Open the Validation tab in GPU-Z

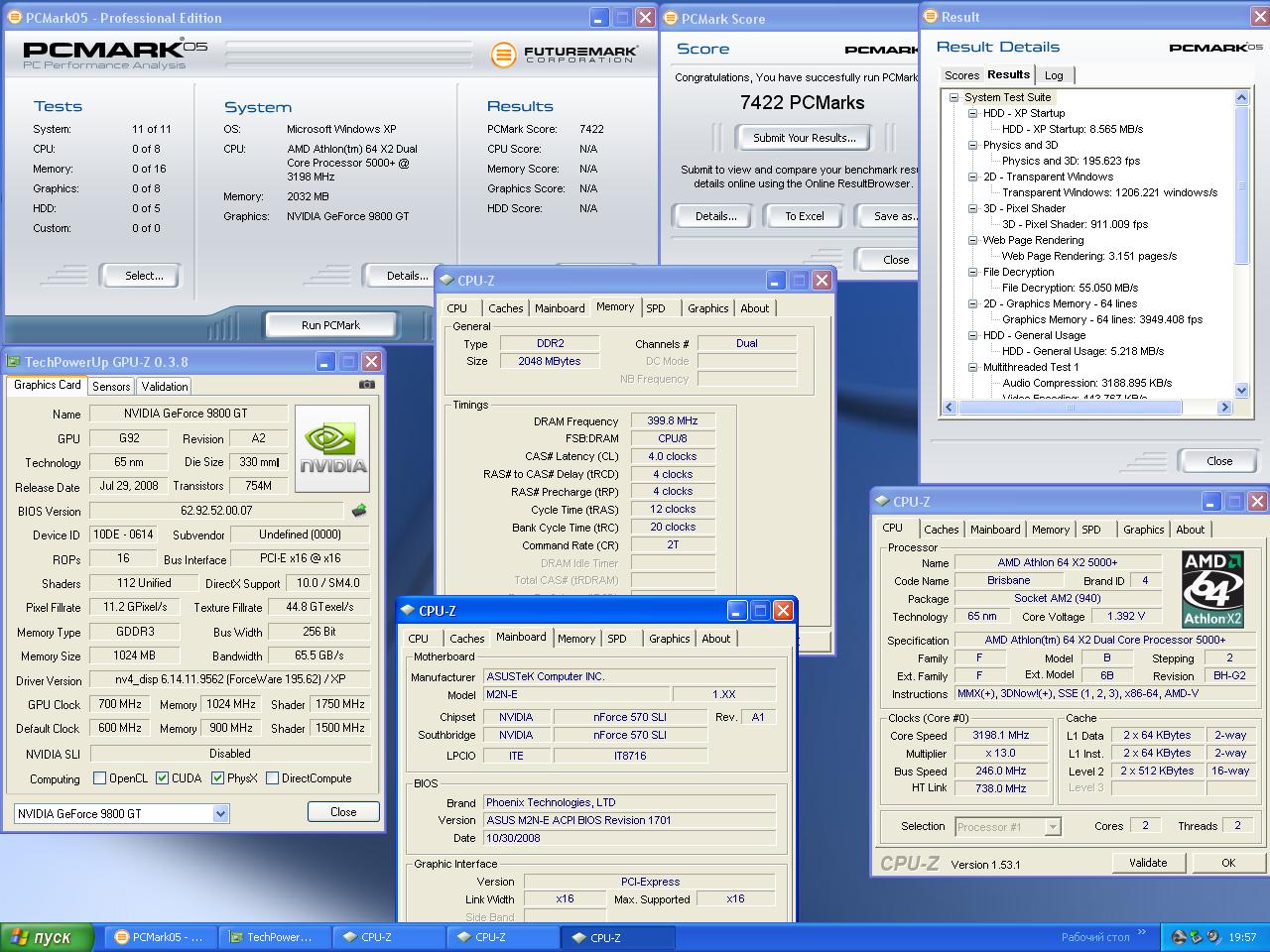(x=164, y=387)
